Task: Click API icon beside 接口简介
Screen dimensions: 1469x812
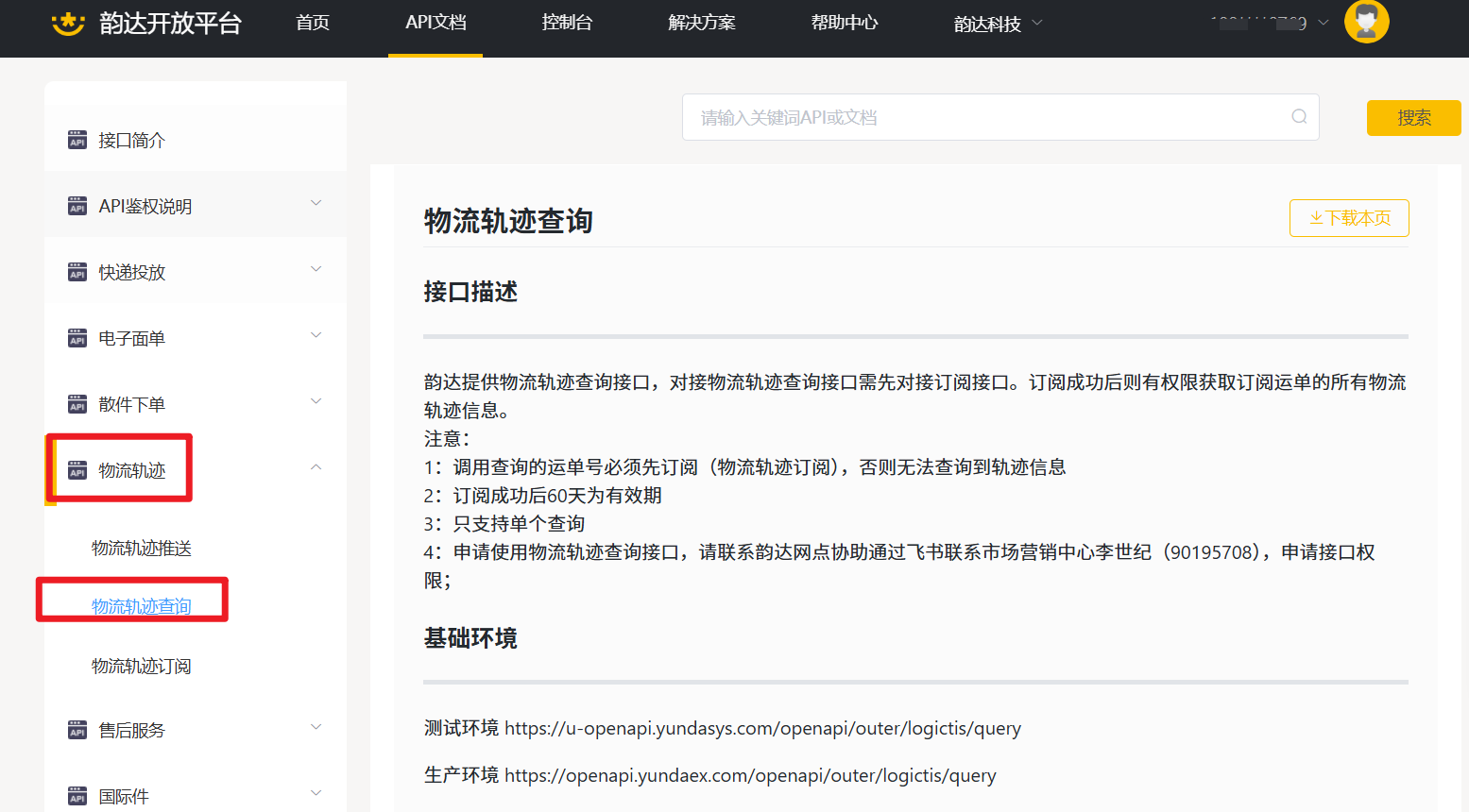Action: point(77,141)
